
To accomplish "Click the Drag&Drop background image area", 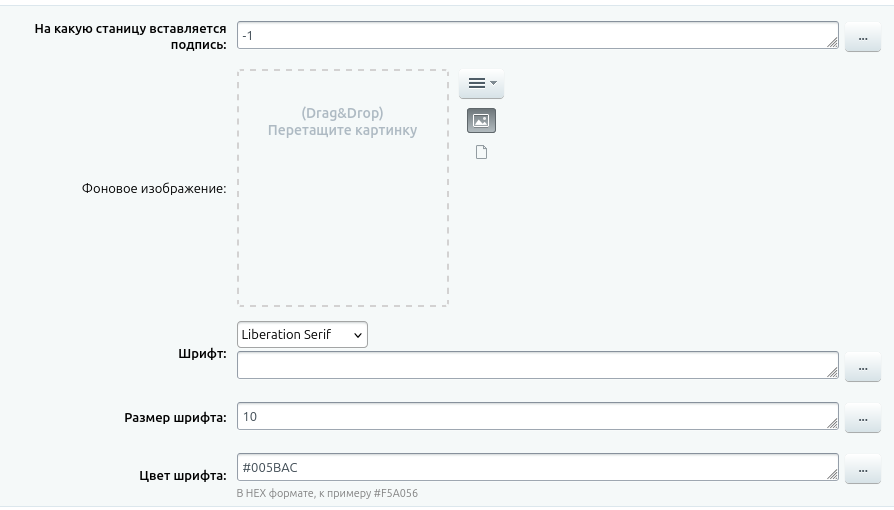I will (x=343, y=188).
